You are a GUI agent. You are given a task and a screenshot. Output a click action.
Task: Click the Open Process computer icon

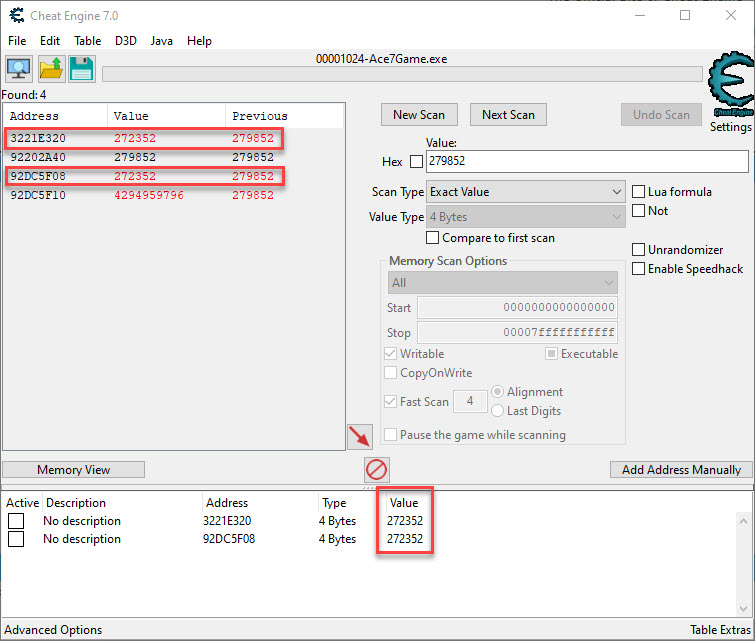coord(19,69)
